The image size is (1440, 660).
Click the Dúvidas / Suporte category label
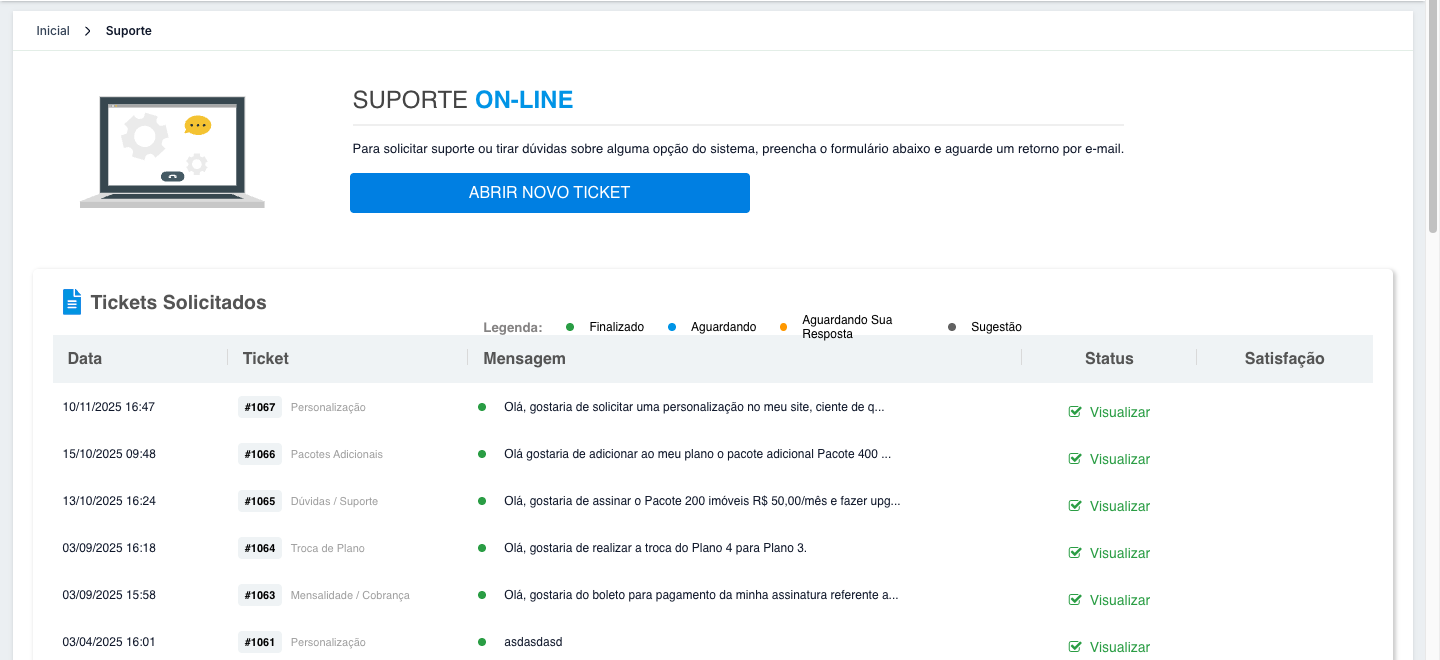334,501
